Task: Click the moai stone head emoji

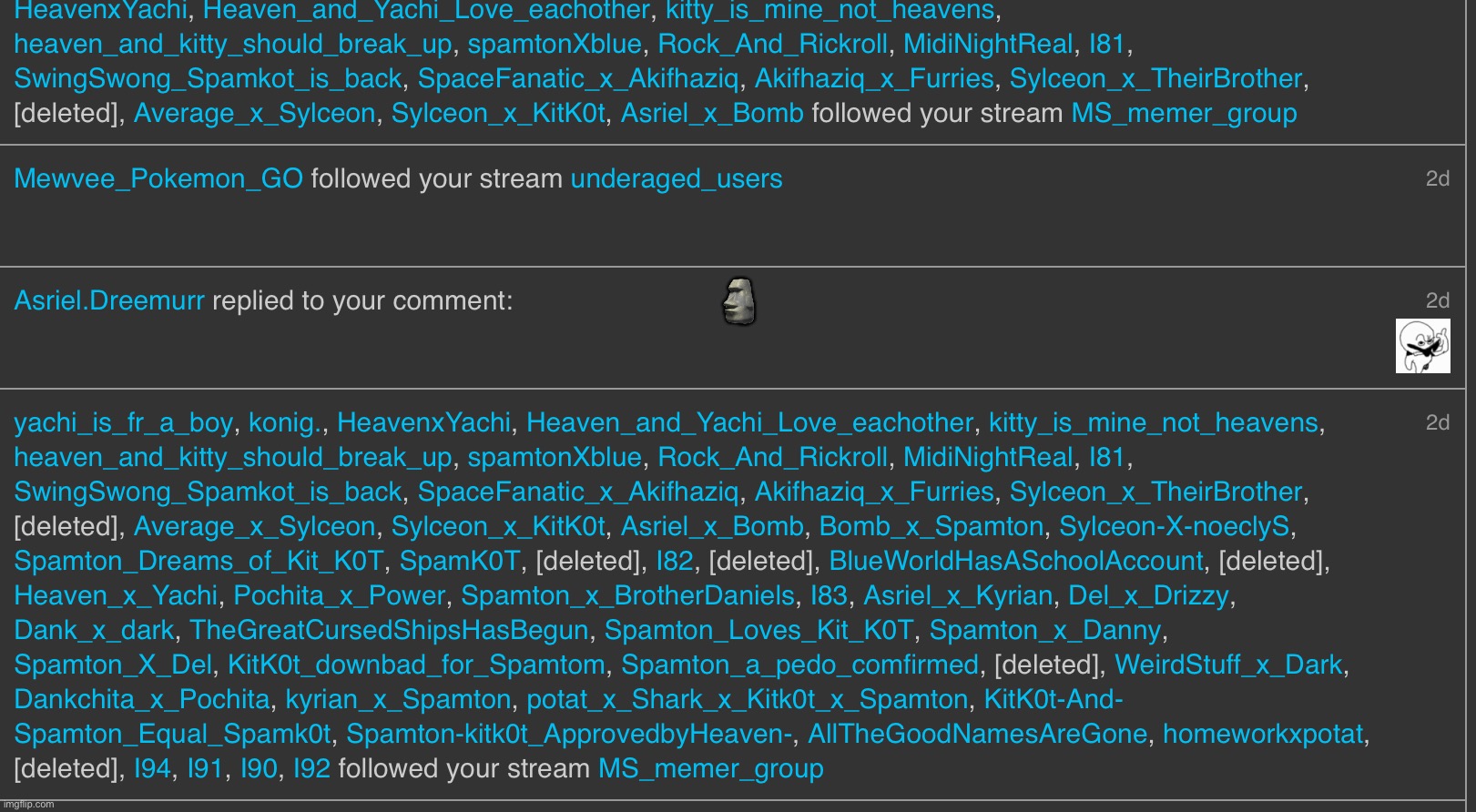Action: 739,301
